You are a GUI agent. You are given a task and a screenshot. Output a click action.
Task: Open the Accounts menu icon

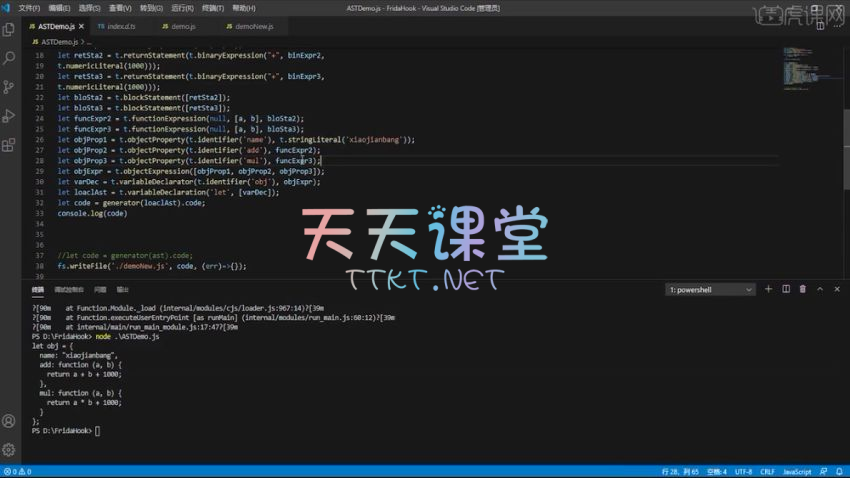9,421
